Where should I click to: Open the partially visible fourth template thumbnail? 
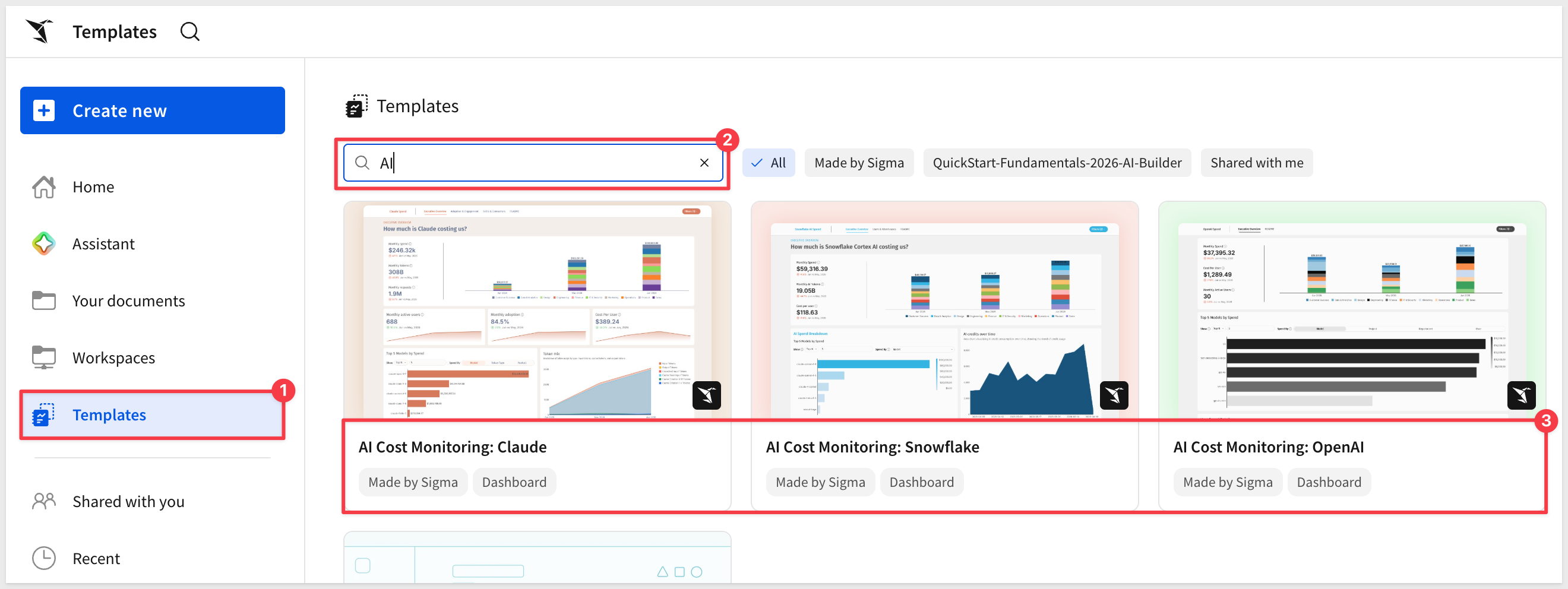click(538, 558)
